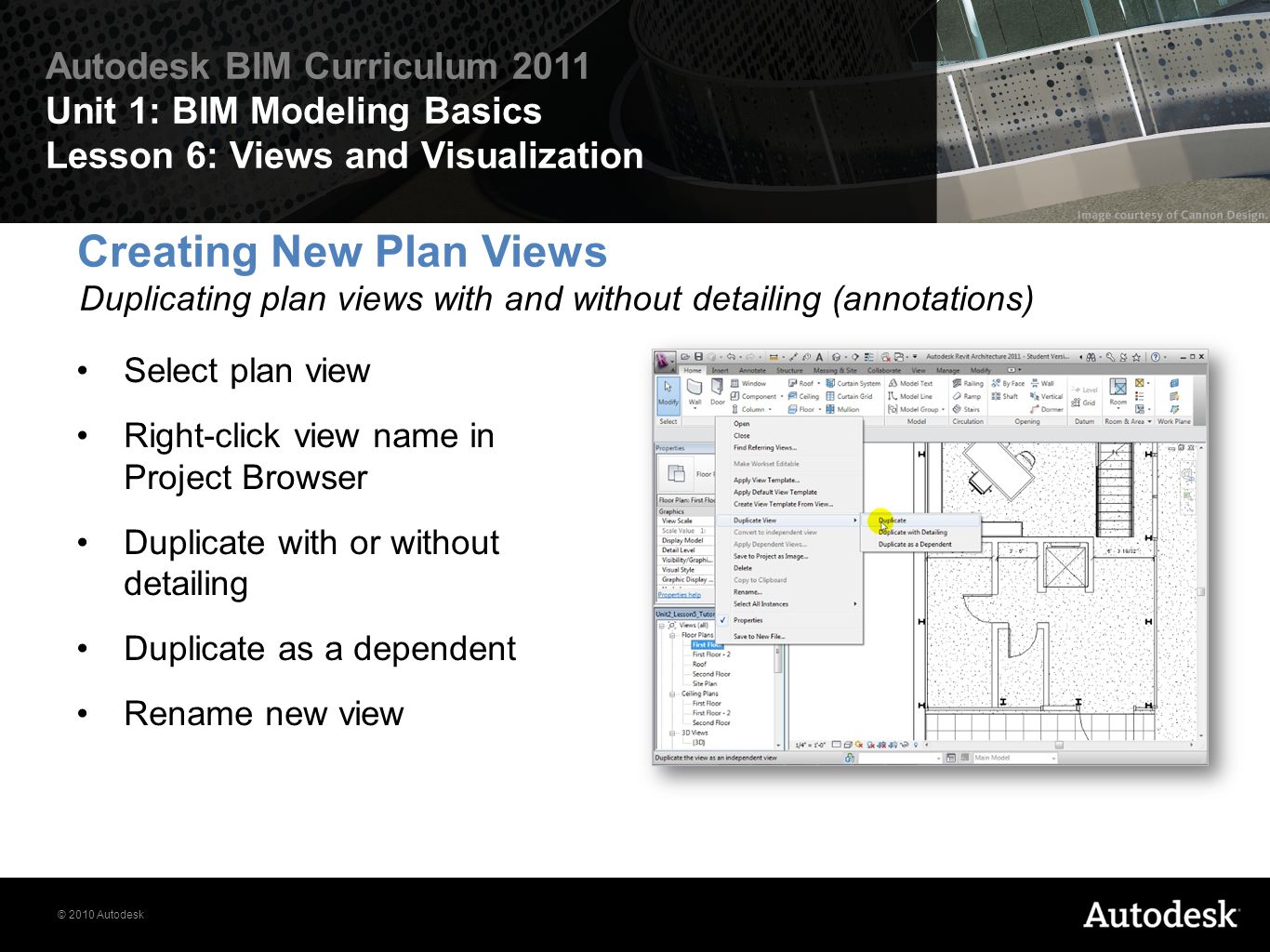
Task: Select First Floor under Floor Plans
Action: 707,644
